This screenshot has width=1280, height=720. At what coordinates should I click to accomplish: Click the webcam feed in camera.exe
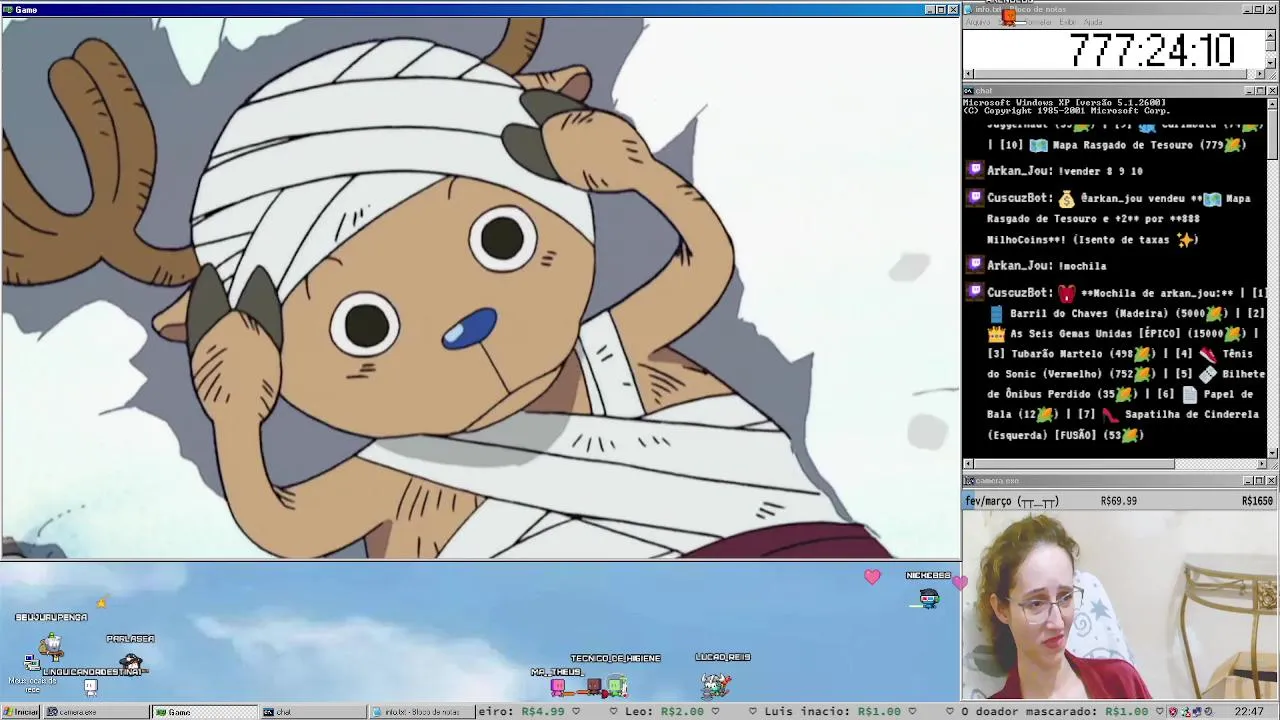pyautogui.click(x=1120, y=605)
